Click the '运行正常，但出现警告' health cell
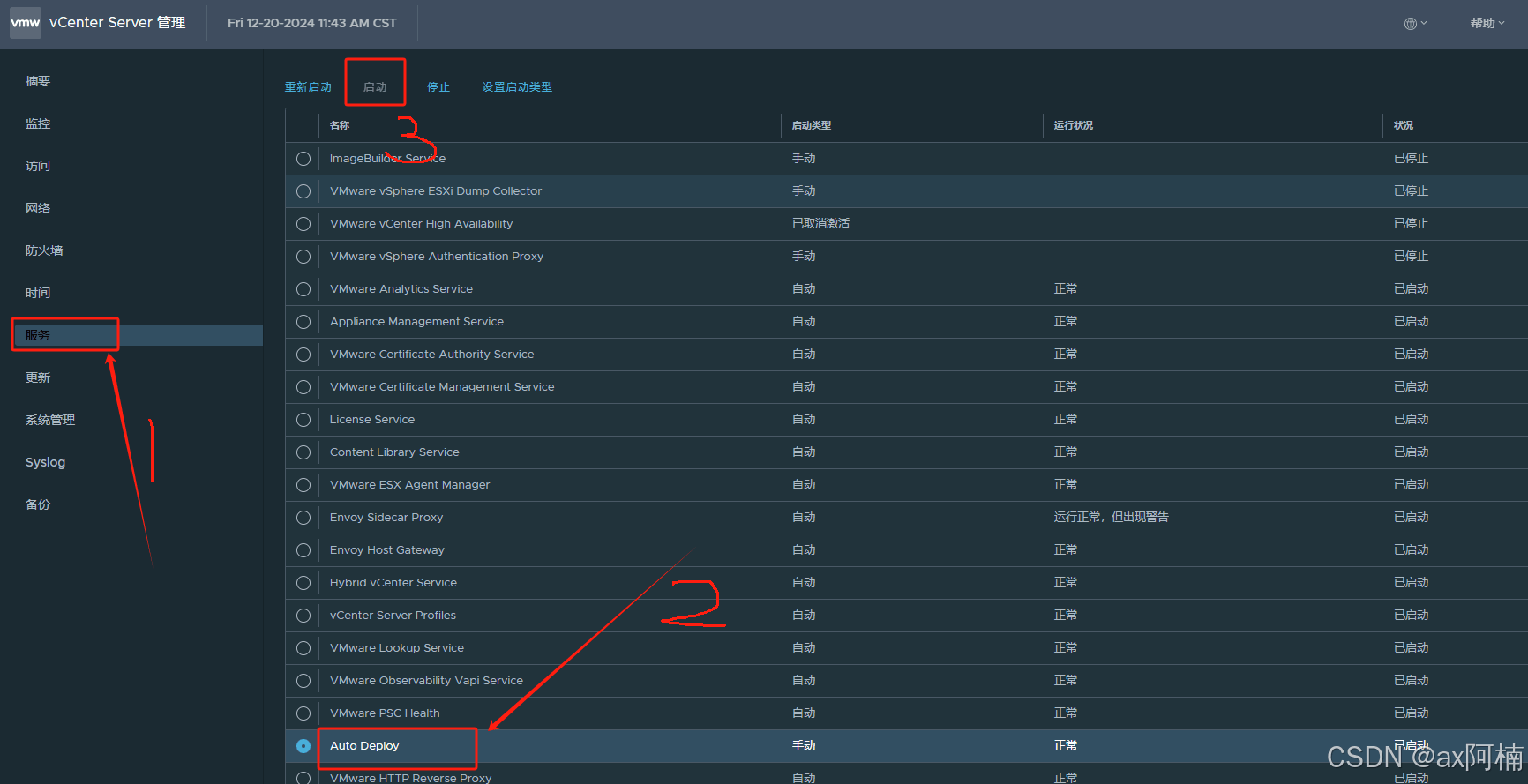 [1112, 518]
